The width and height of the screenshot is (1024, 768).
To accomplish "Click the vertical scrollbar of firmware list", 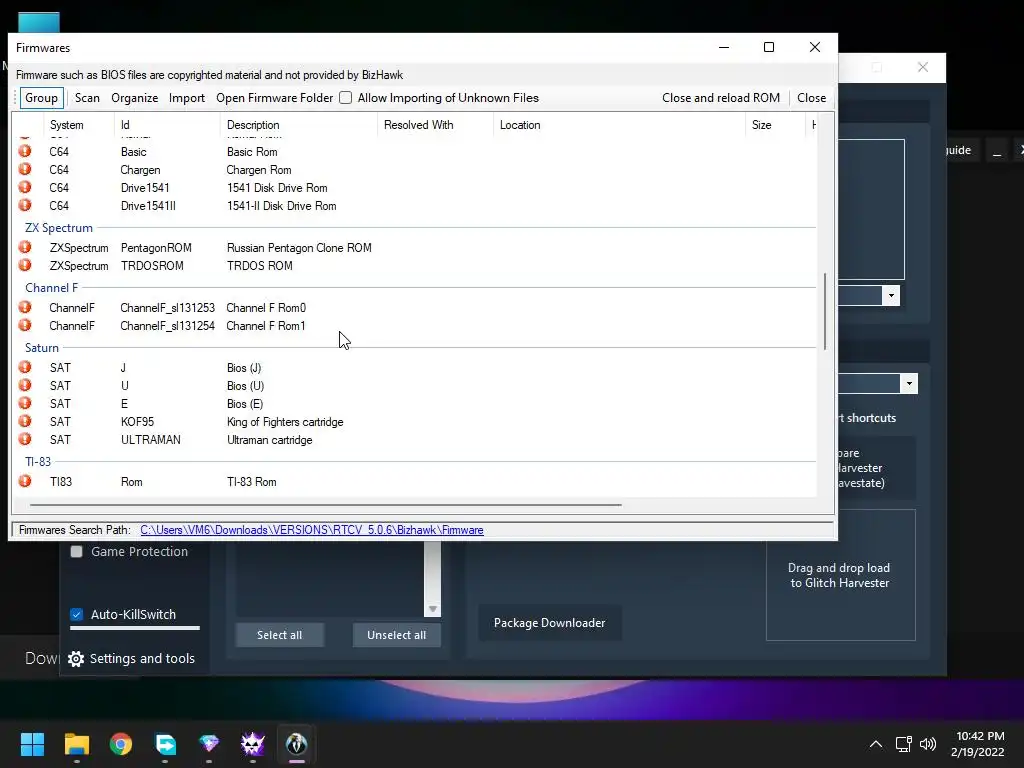I will [x=825, y=311].
